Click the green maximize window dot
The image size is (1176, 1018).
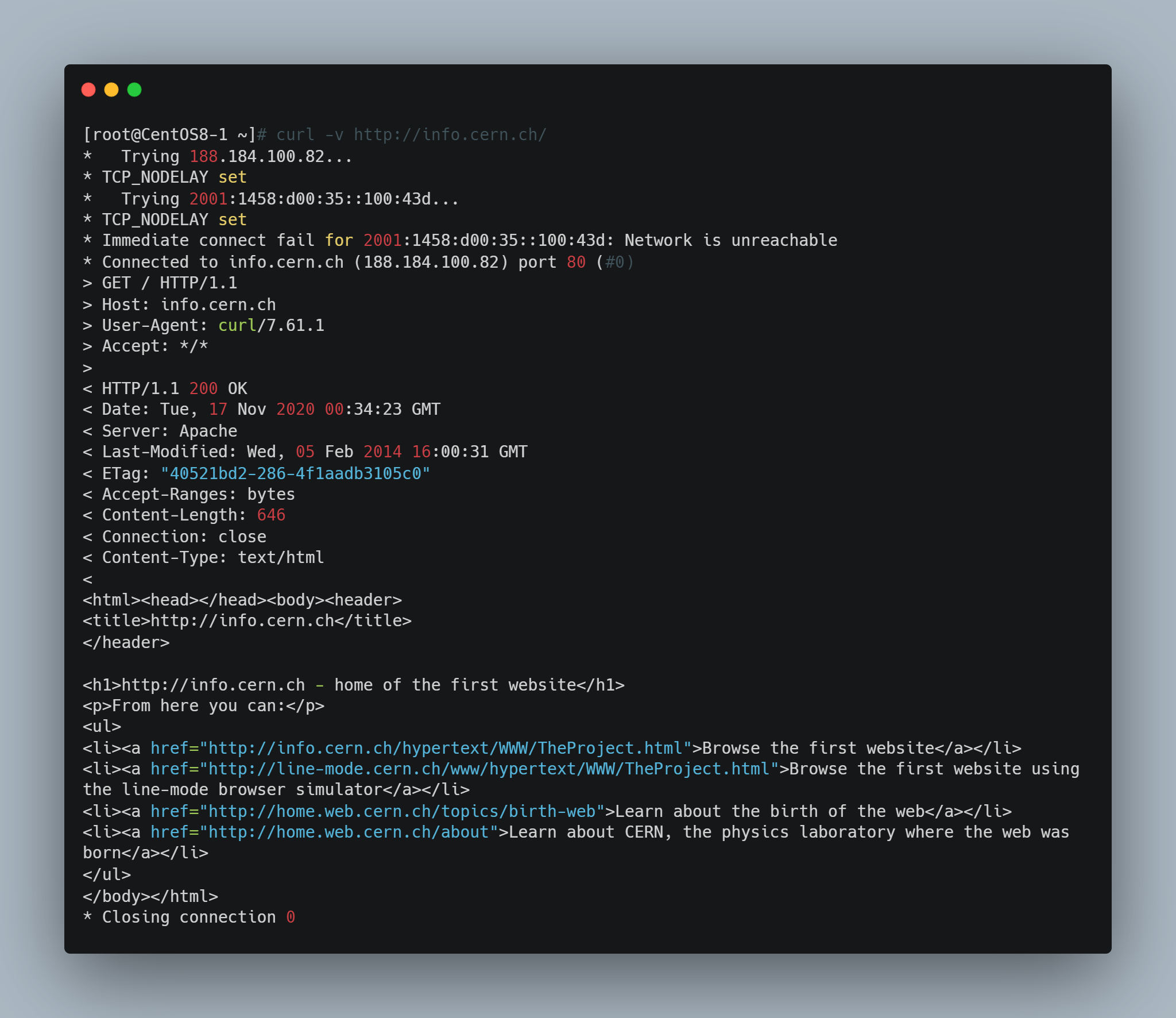click(x=134, y=90)
